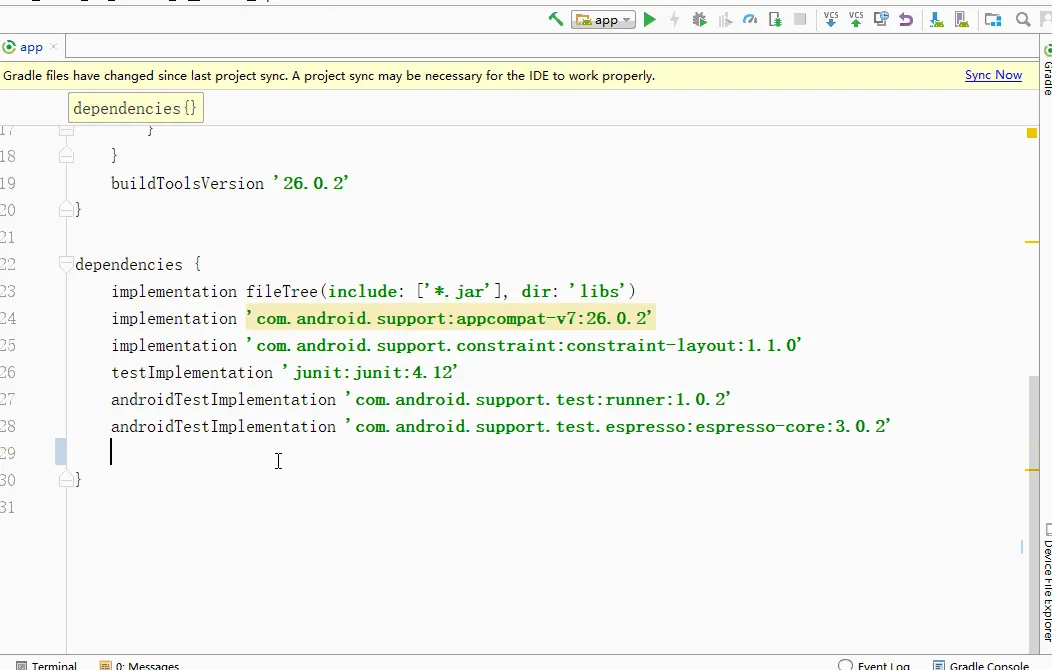Open the Terminal tool window

click(47, 664)
